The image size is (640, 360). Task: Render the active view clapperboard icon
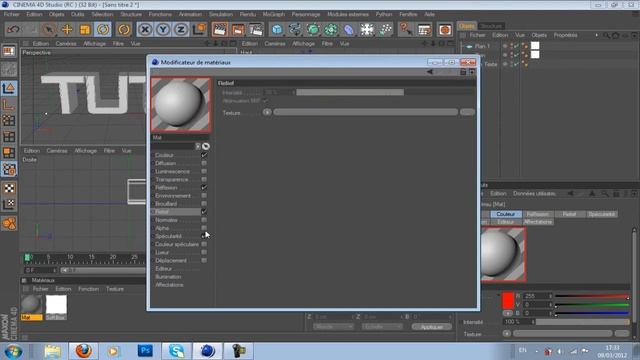[220, 29]
